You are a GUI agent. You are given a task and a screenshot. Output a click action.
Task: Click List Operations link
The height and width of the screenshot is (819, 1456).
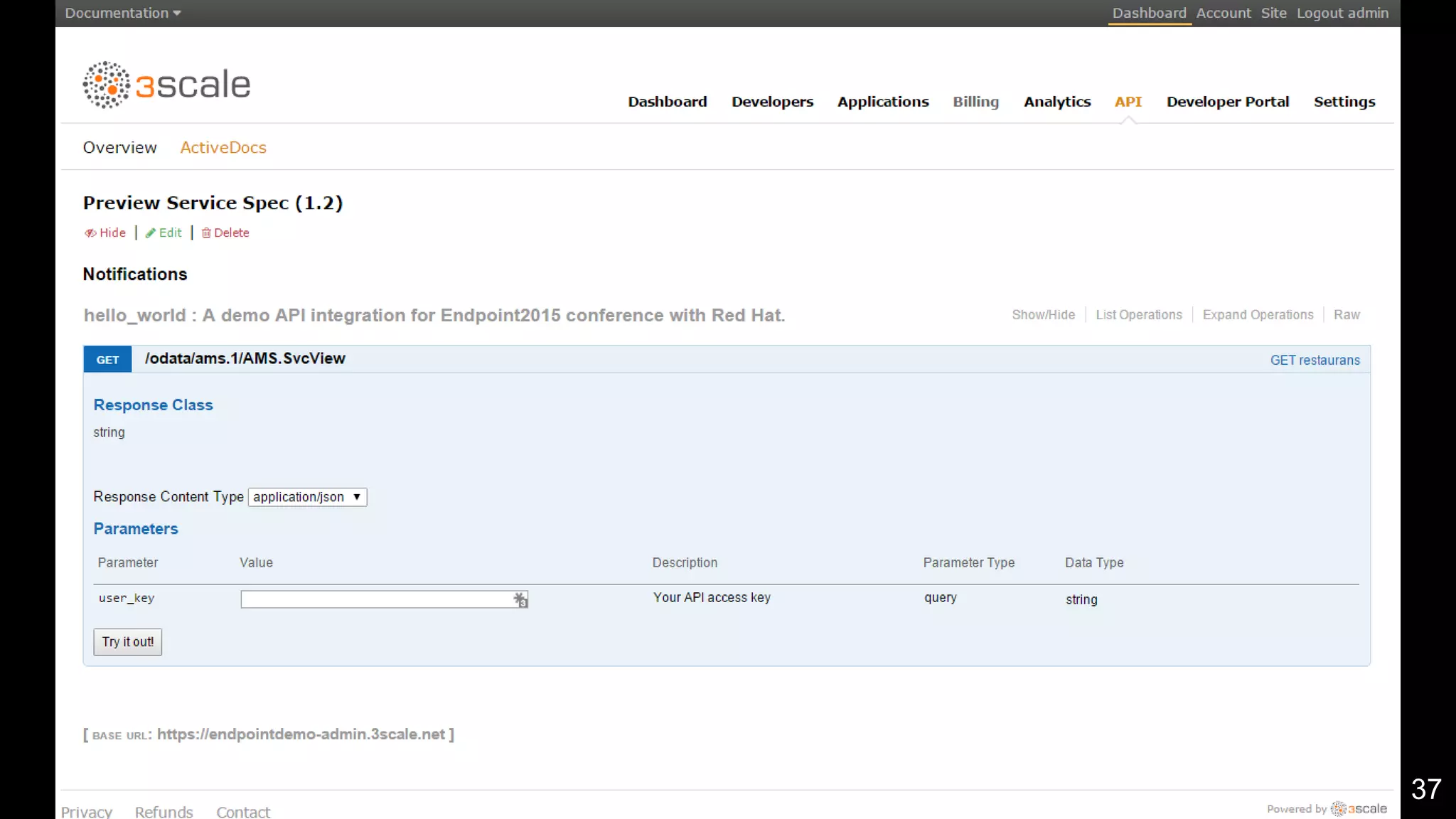pyautogui.click(x=1138, y=315)
